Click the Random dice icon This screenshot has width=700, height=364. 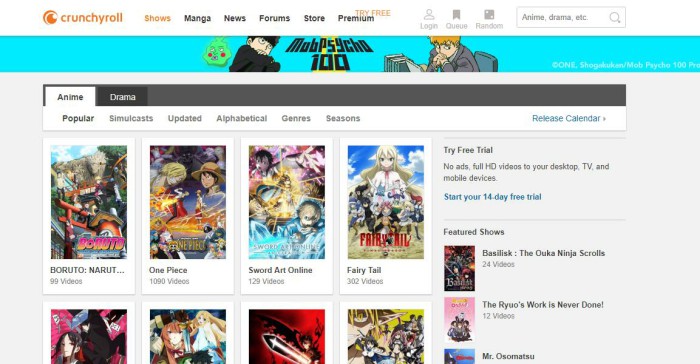click(x=489, y=15)
